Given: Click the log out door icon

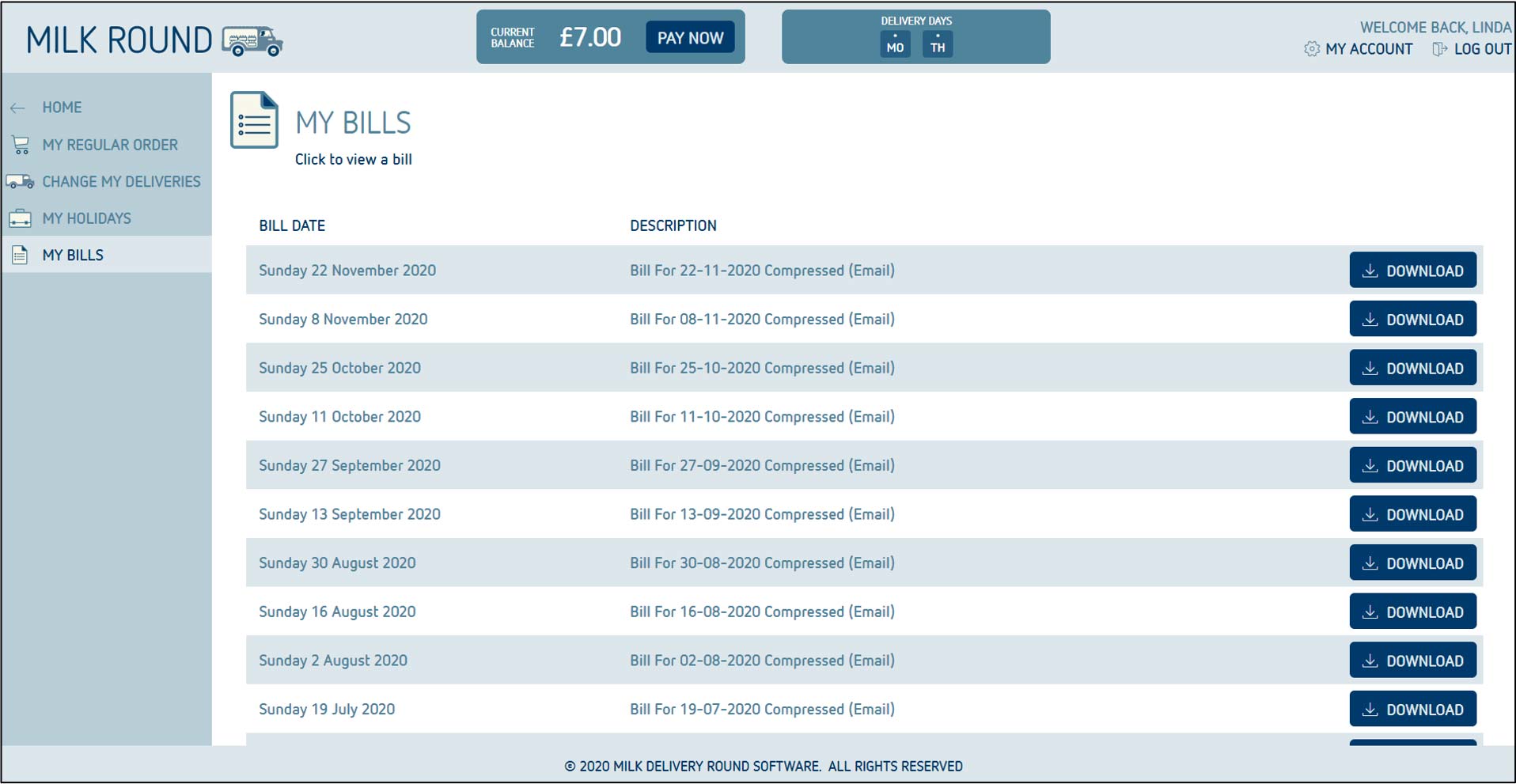Looking at the screenshot, I should [1439, 49].
